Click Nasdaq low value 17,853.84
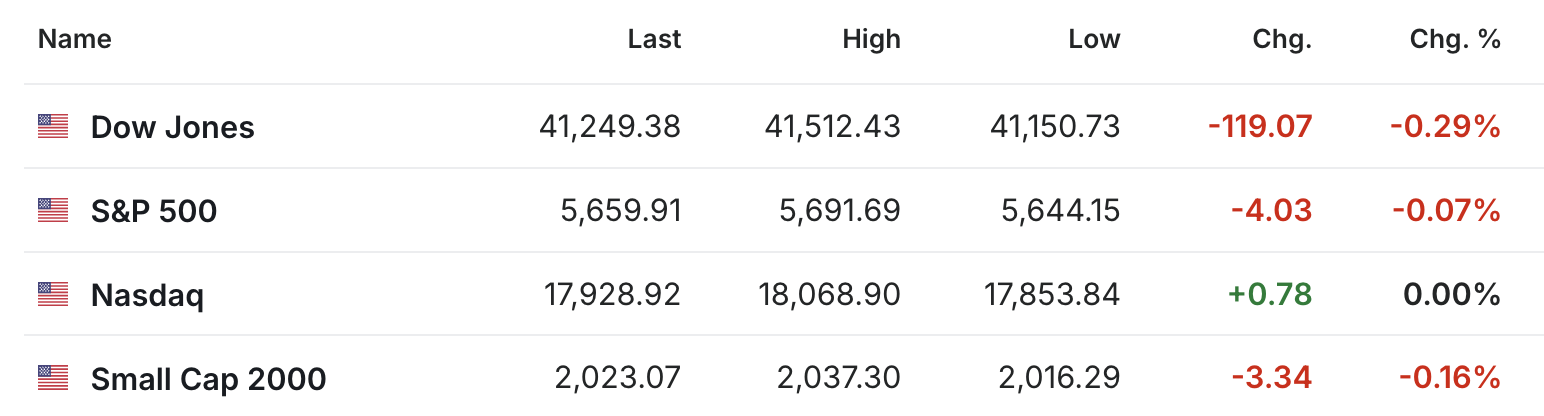The image size is (1544, 416). [1052, 294]
